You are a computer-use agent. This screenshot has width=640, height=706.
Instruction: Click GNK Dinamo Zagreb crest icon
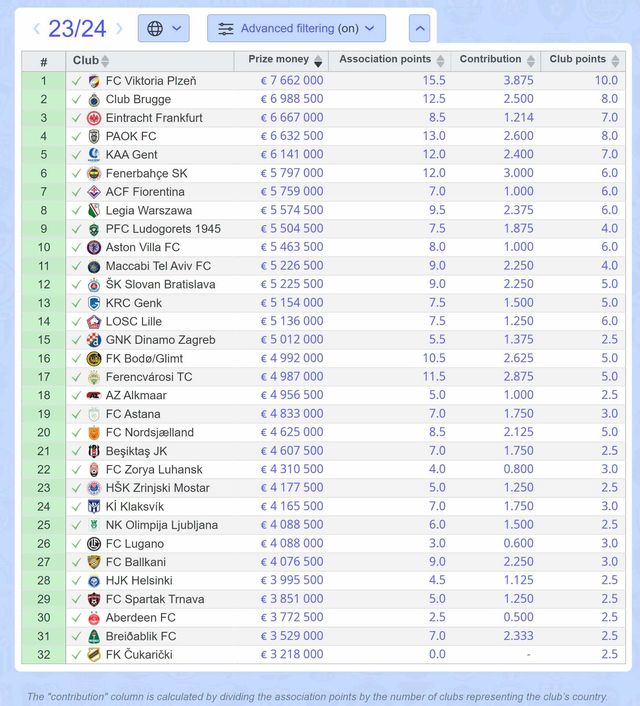94,340
